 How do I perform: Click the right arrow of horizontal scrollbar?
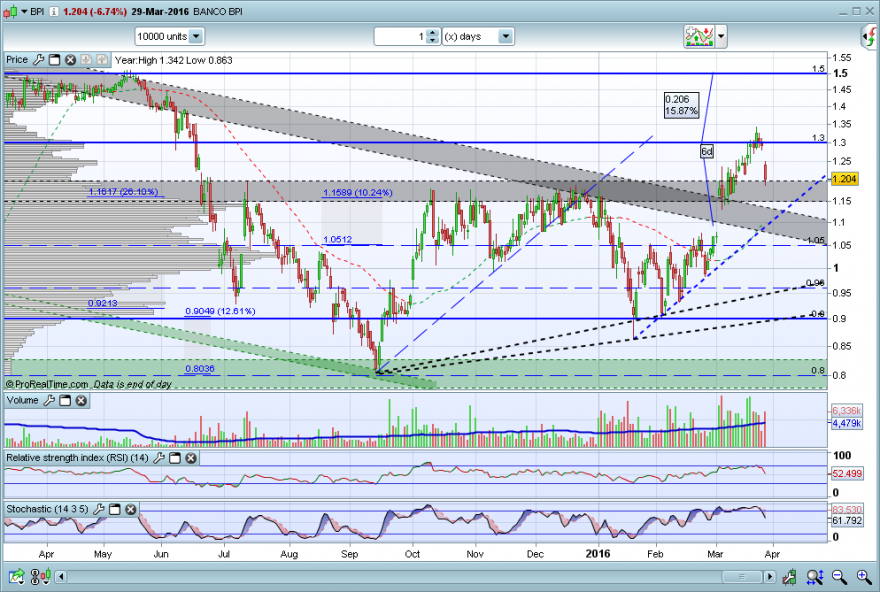pos(769,577)
